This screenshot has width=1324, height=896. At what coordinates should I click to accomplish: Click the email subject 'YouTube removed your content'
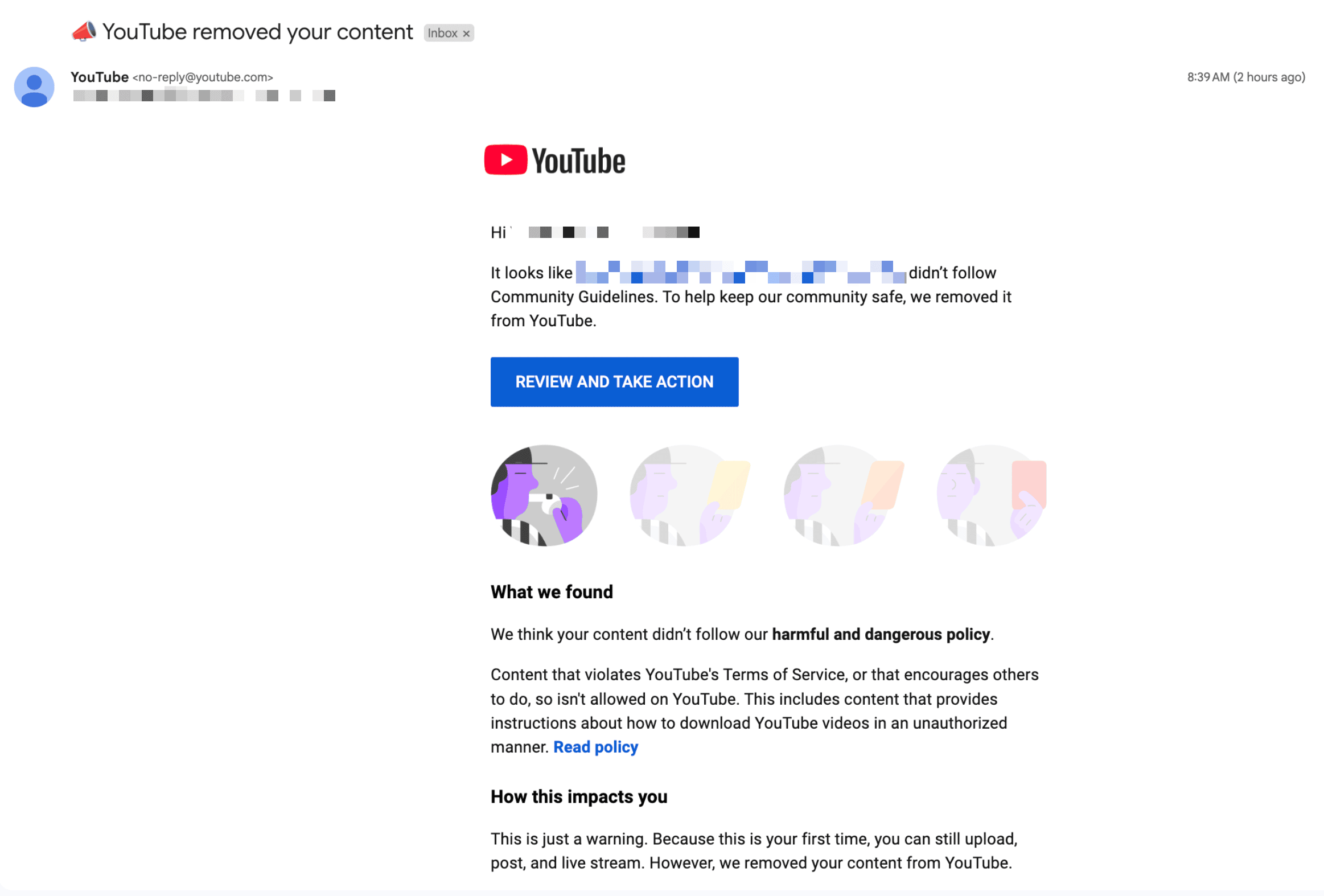(x=257, y=32)
